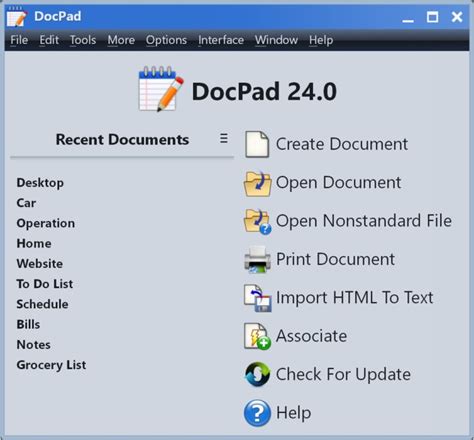This screenshot has width=474, height=440.
Task: Click the Create Document label
Action: point(342,144)
